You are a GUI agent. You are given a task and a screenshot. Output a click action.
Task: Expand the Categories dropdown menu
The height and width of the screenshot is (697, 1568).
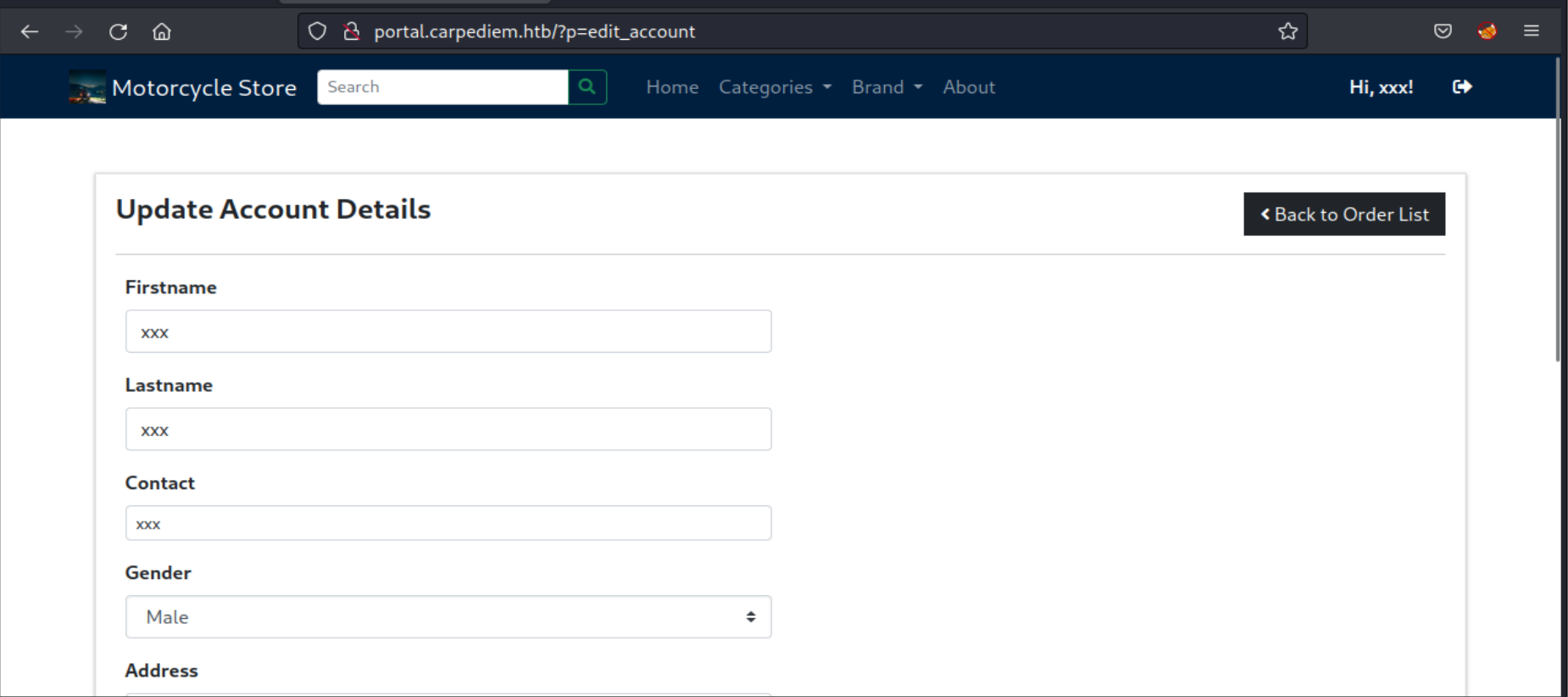pos(775,86)
